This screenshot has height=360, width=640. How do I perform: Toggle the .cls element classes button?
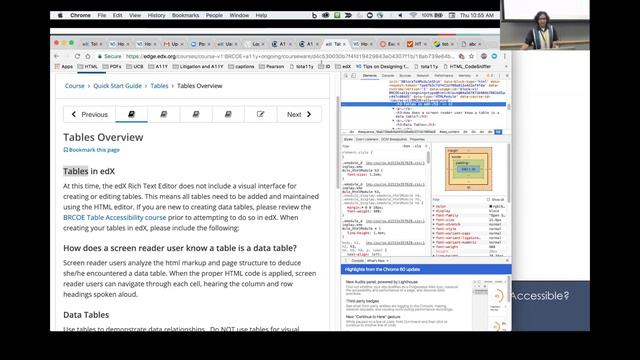tap(417, 146)
